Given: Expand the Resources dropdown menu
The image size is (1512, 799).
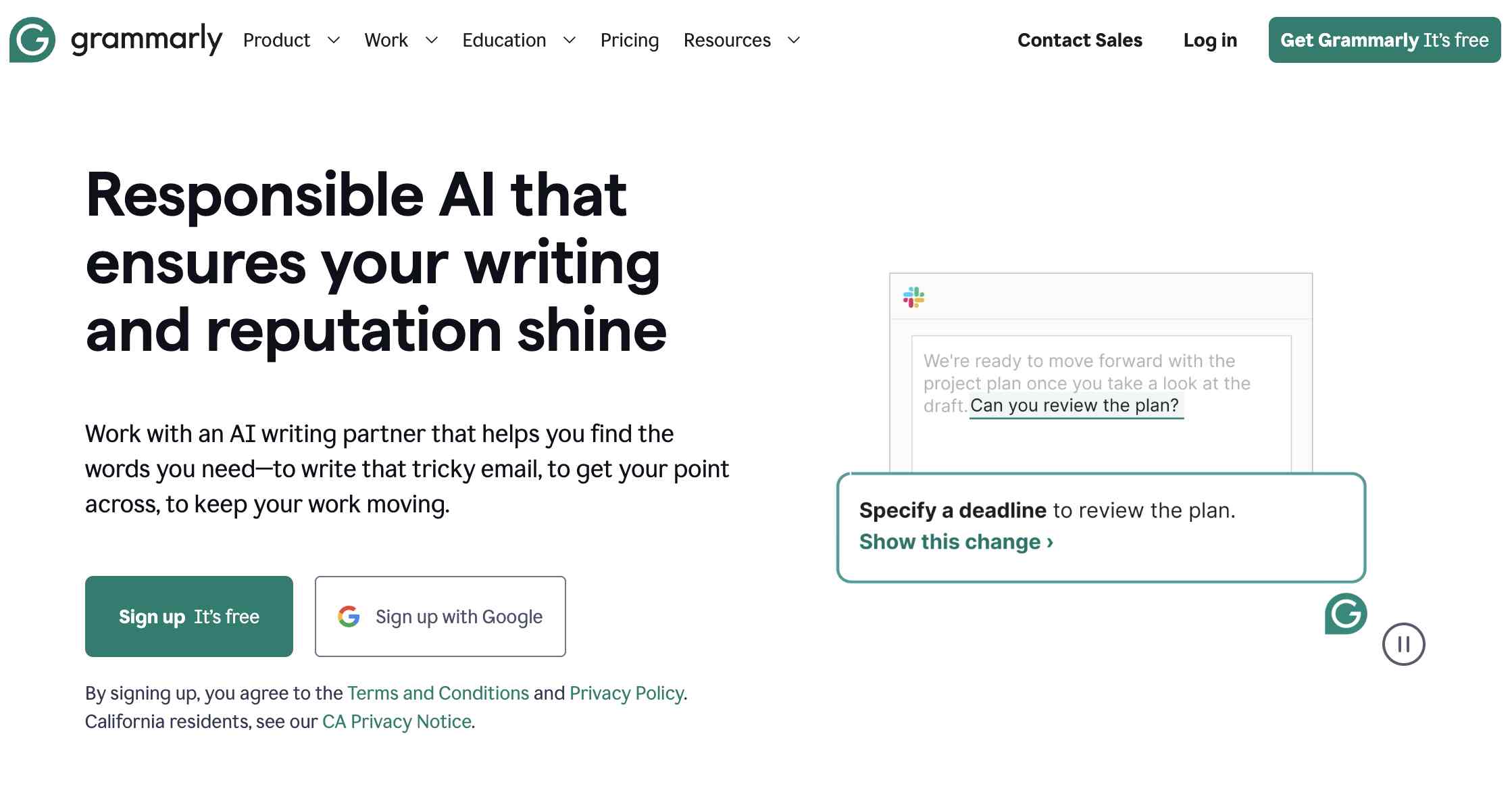Looking at the screenshot, I should (740, 40).
